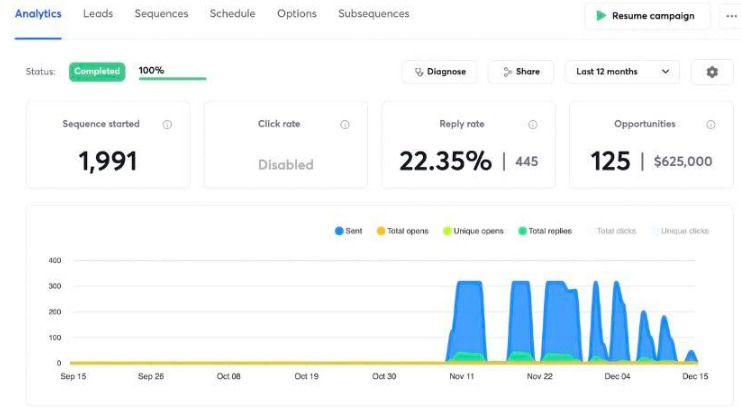
Task: Open the Sequences tab
Action: point(161,14)
